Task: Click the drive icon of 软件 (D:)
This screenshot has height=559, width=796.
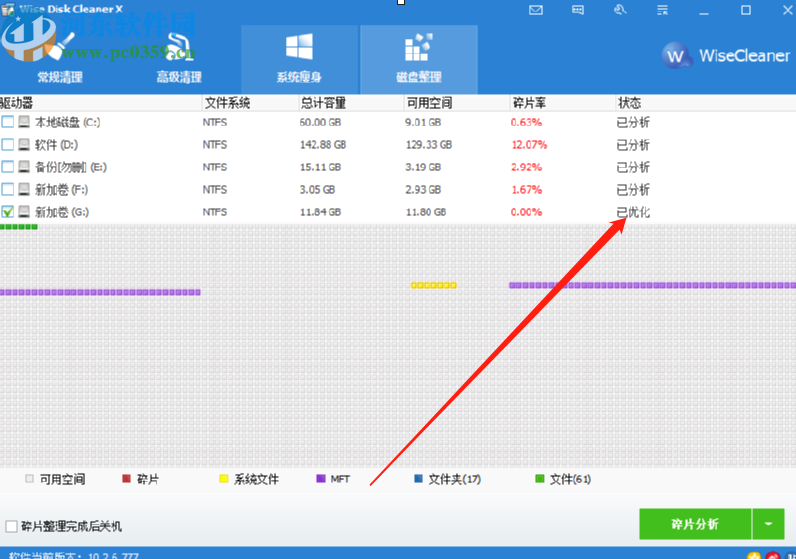Action: 24,145
